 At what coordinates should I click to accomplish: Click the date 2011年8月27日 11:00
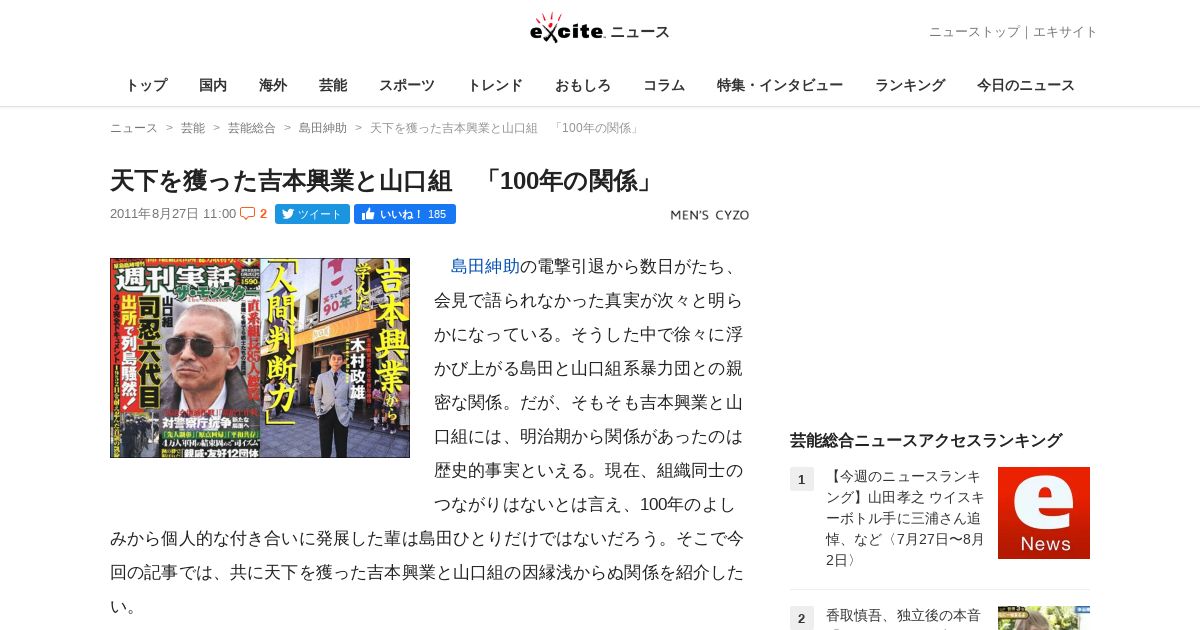click(x=173, y=214)
